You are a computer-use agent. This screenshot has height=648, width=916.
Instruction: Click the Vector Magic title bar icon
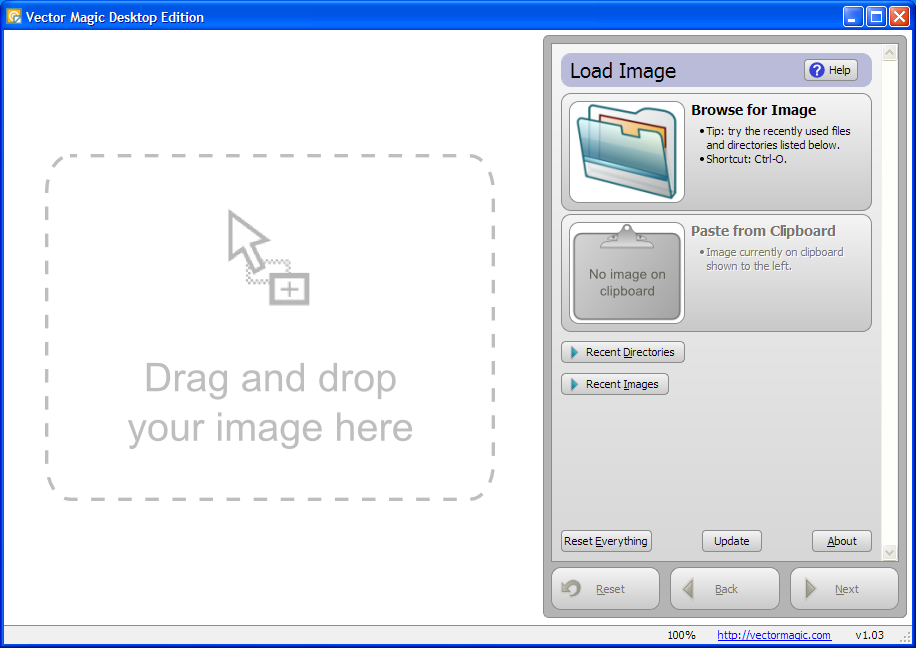coord(13,16)
